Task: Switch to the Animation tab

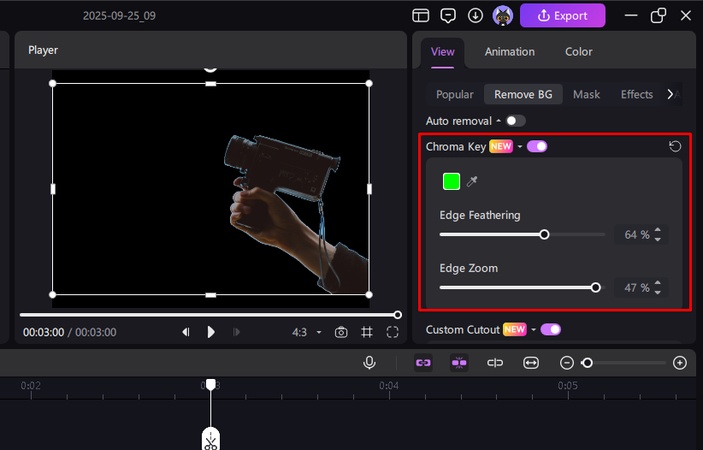Action: point(509,52)
